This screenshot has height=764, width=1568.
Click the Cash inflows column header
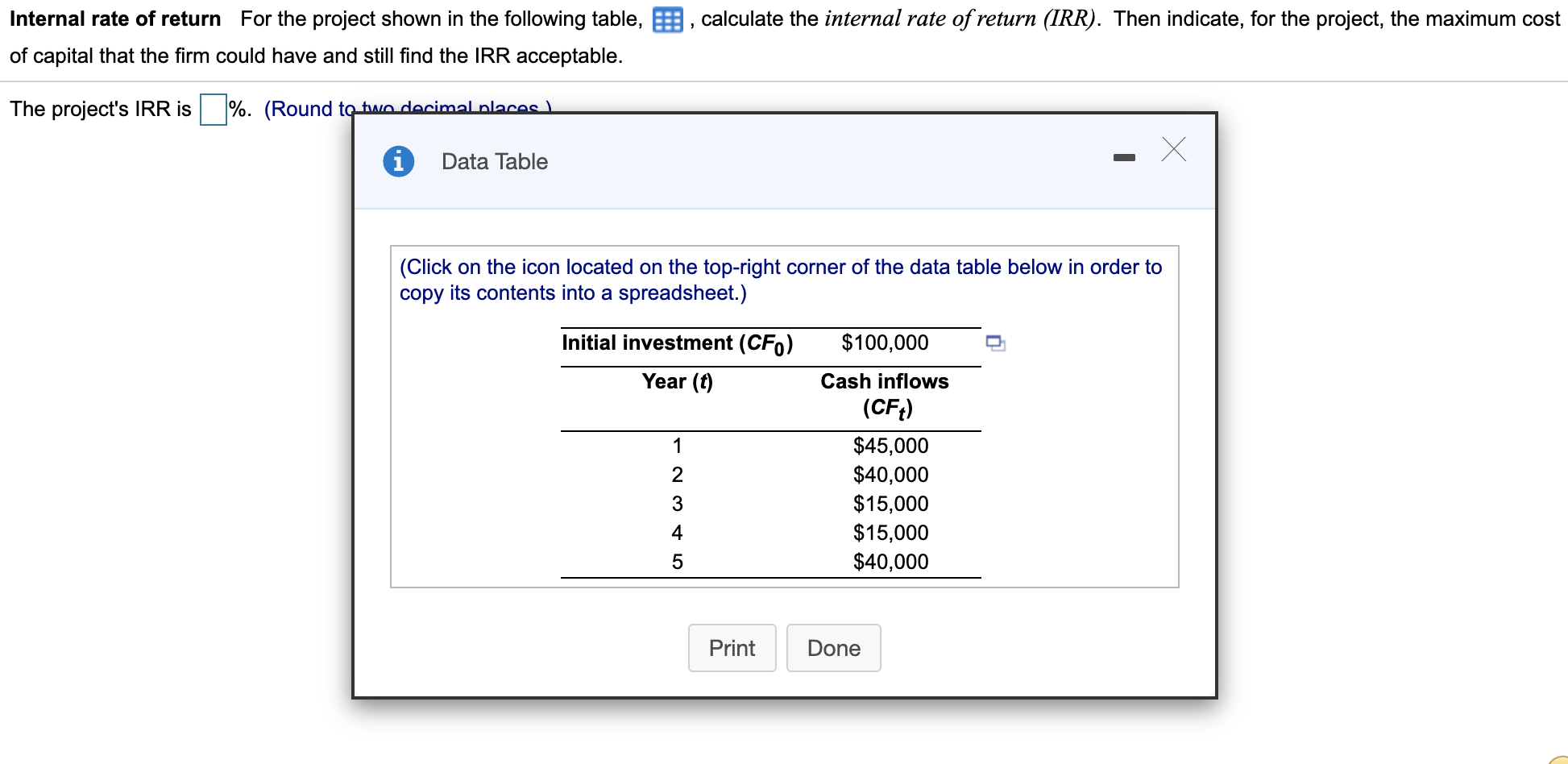[x=884, y=380]
